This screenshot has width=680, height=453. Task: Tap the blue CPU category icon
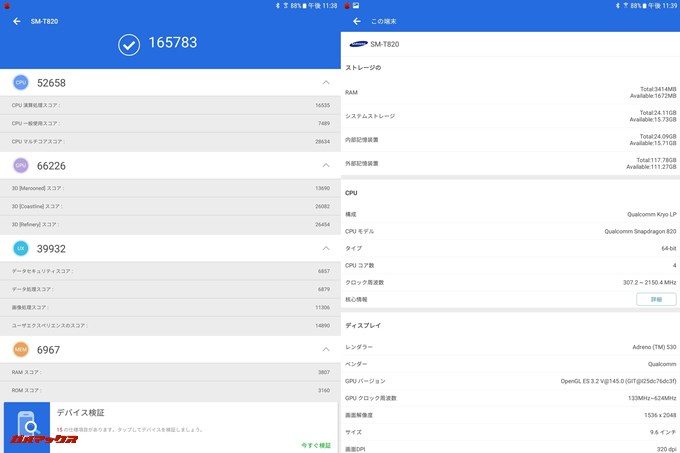pyautogui.click(x=20, y=82)
